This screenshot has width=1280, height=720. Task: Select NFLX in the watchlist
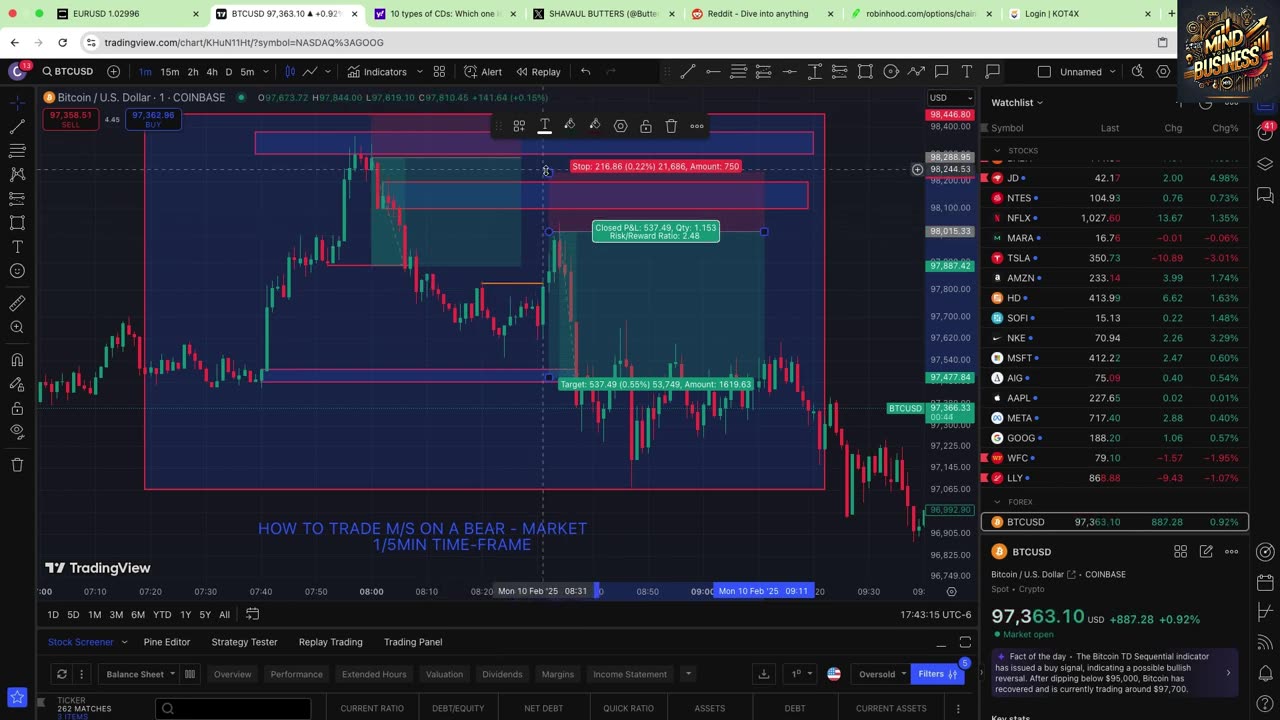pos(1116,218)
